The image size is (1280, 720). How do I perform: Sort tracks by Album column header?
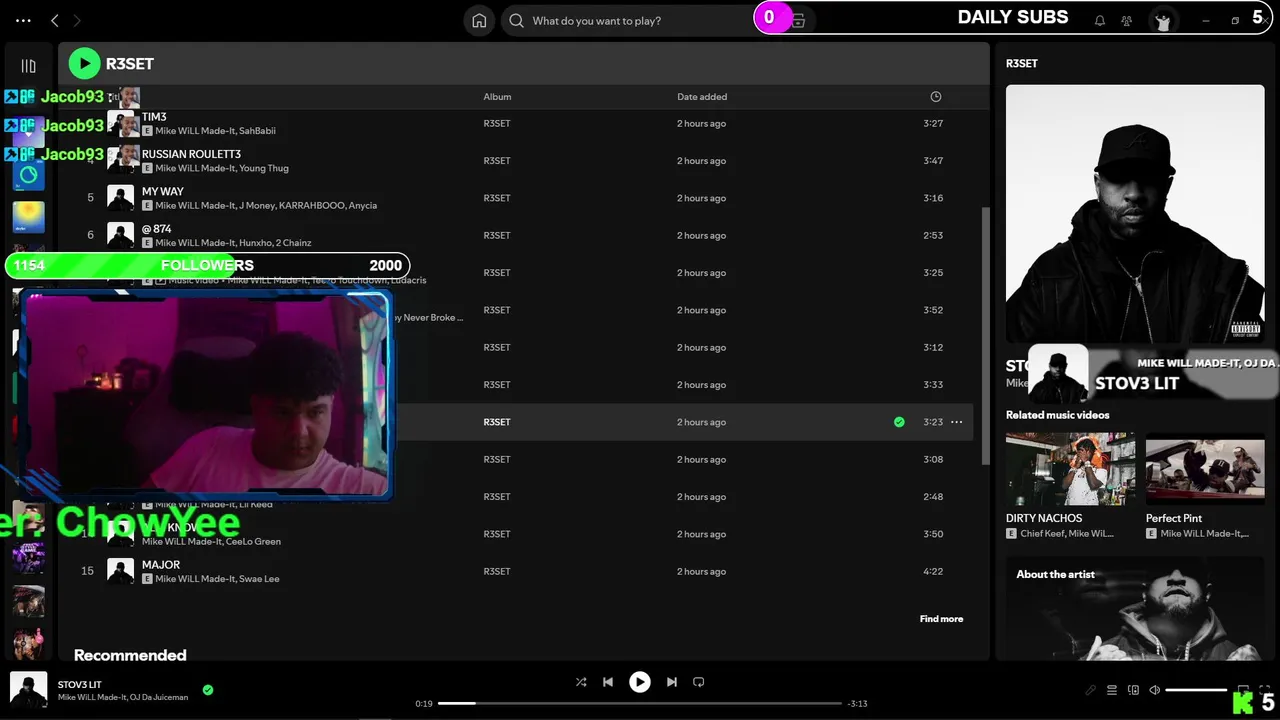[497, 97]
